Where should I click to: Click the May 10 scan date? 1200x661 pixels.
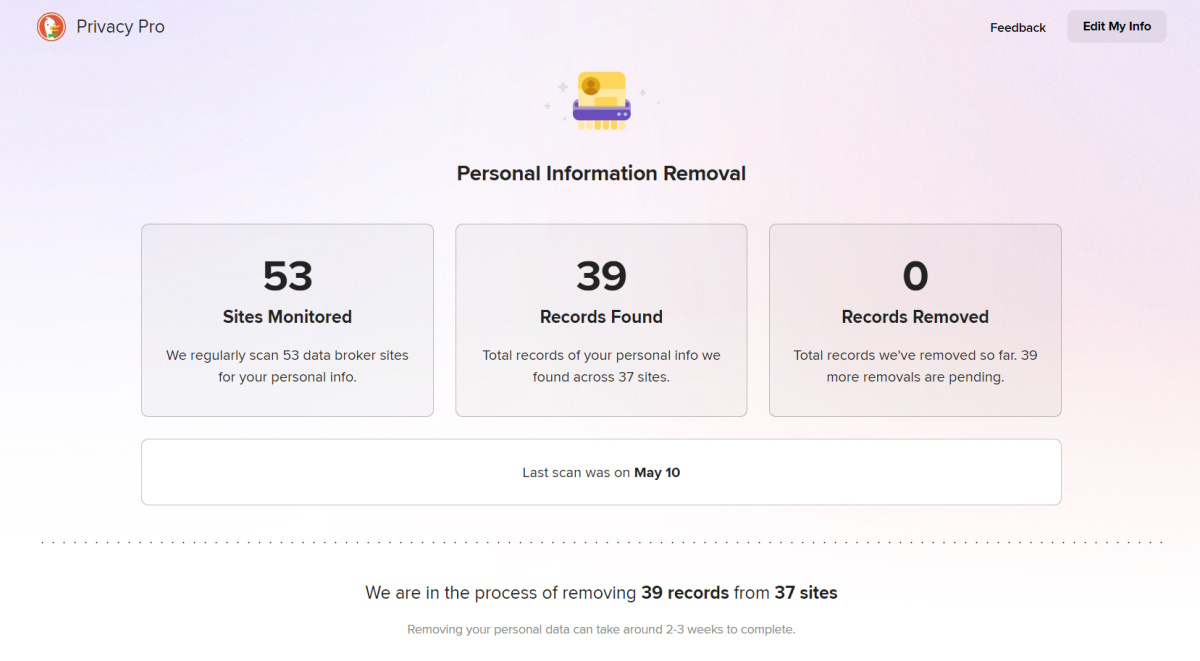(x=657, y=472)
